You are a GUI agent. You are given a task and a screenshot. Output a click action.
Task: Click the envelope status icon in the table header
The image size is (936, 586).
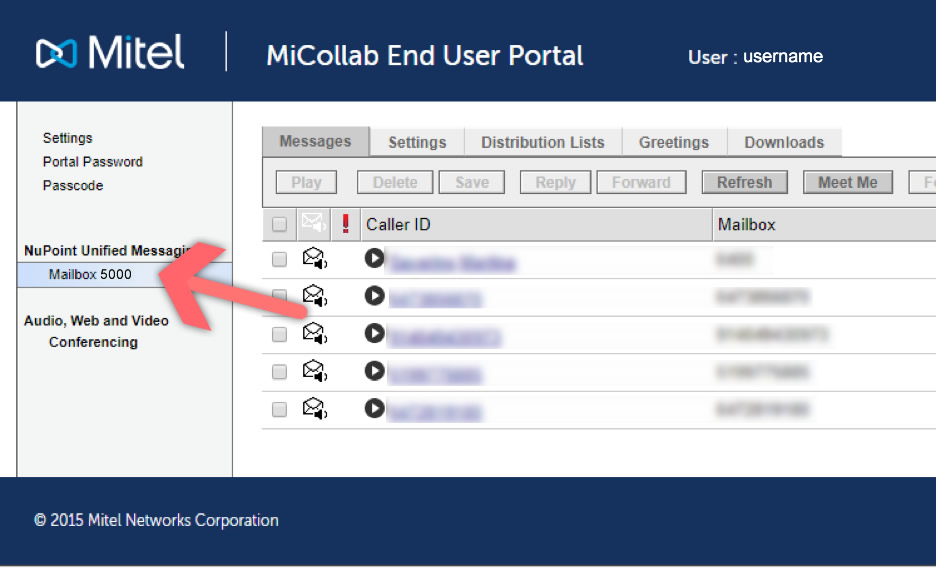pos(313,224)
